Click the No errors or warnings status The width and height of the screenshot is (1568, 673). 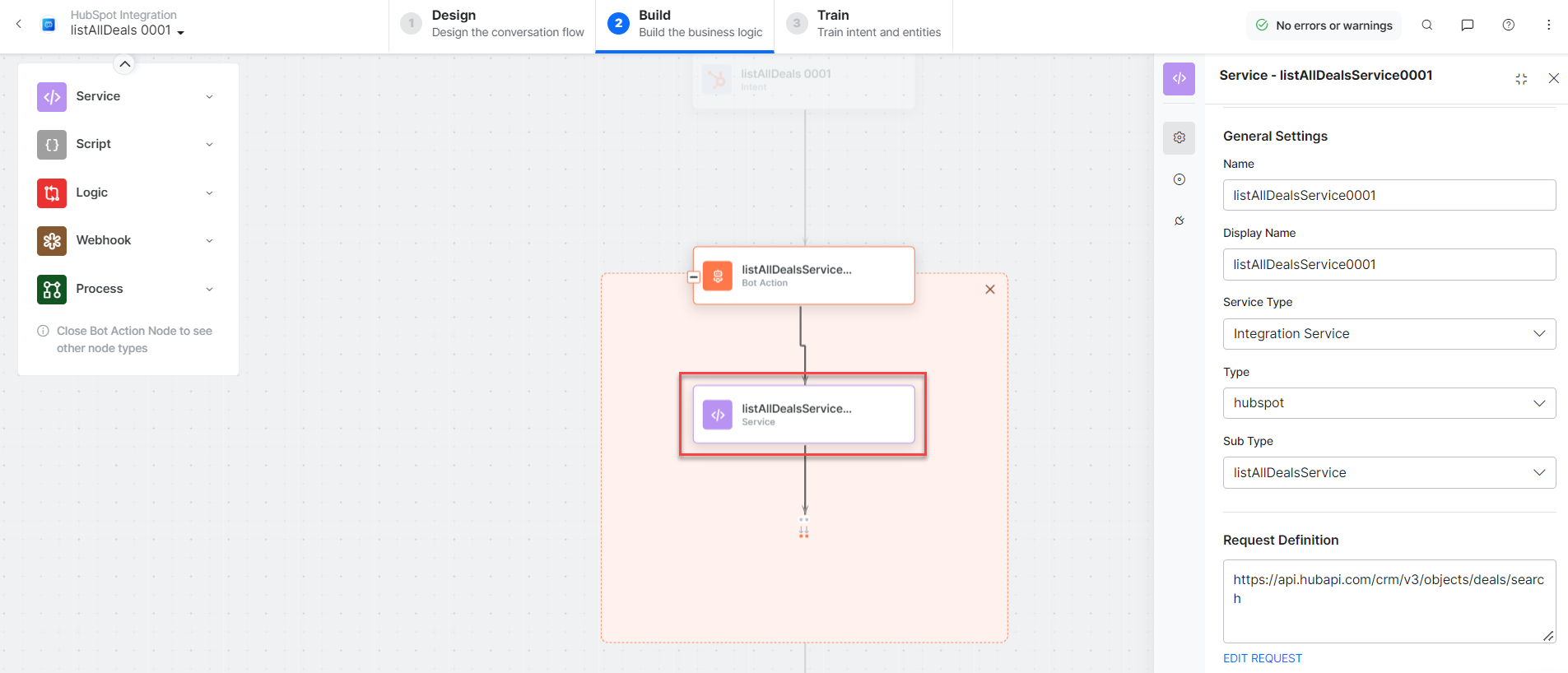click(x=1324, y=26)
